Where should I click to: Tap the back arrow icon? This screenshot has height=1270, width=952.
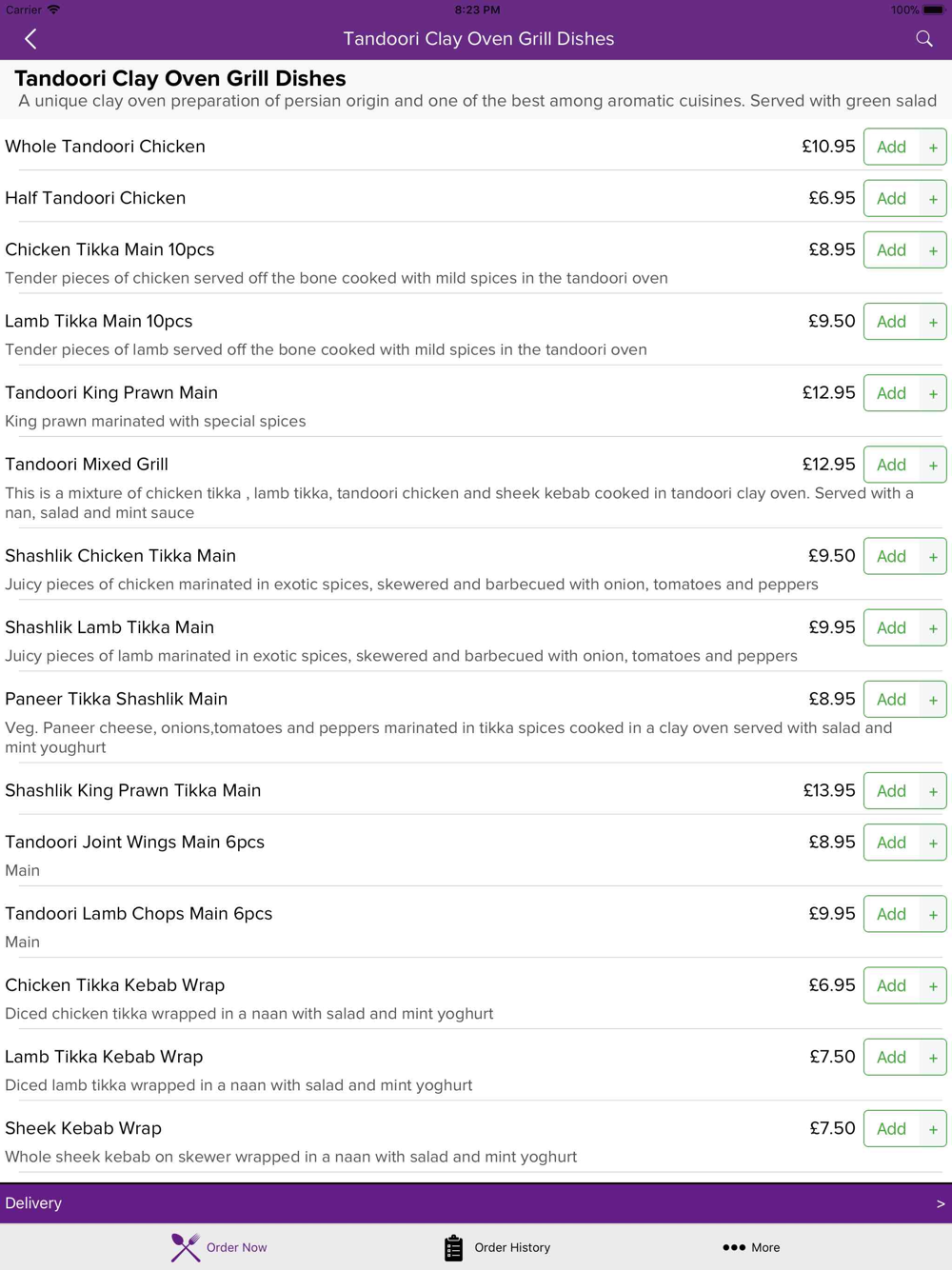click(x=30, y=39)
